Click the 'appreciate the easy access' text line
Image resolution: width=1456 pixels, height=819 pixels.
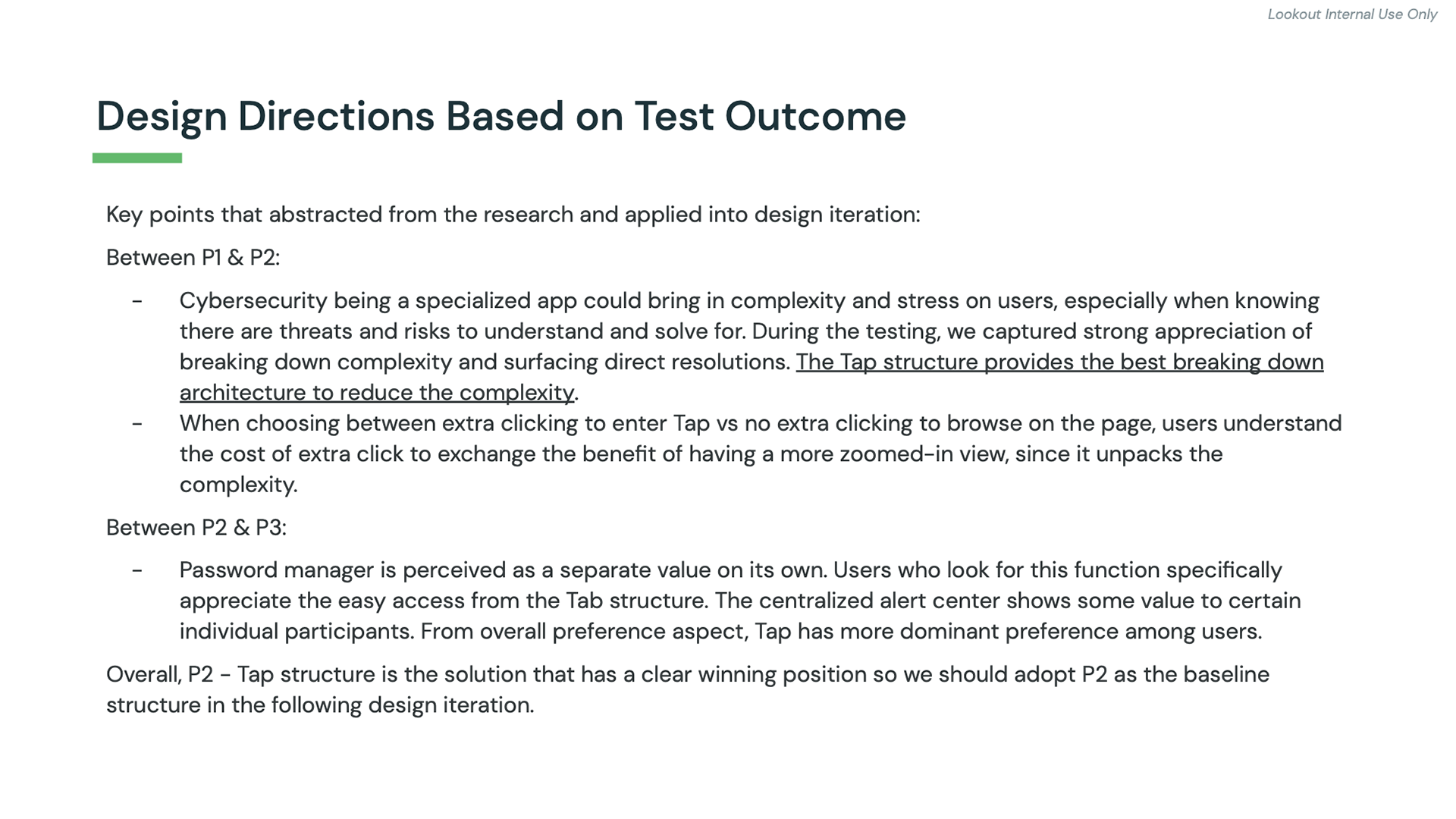pos(740,601)
